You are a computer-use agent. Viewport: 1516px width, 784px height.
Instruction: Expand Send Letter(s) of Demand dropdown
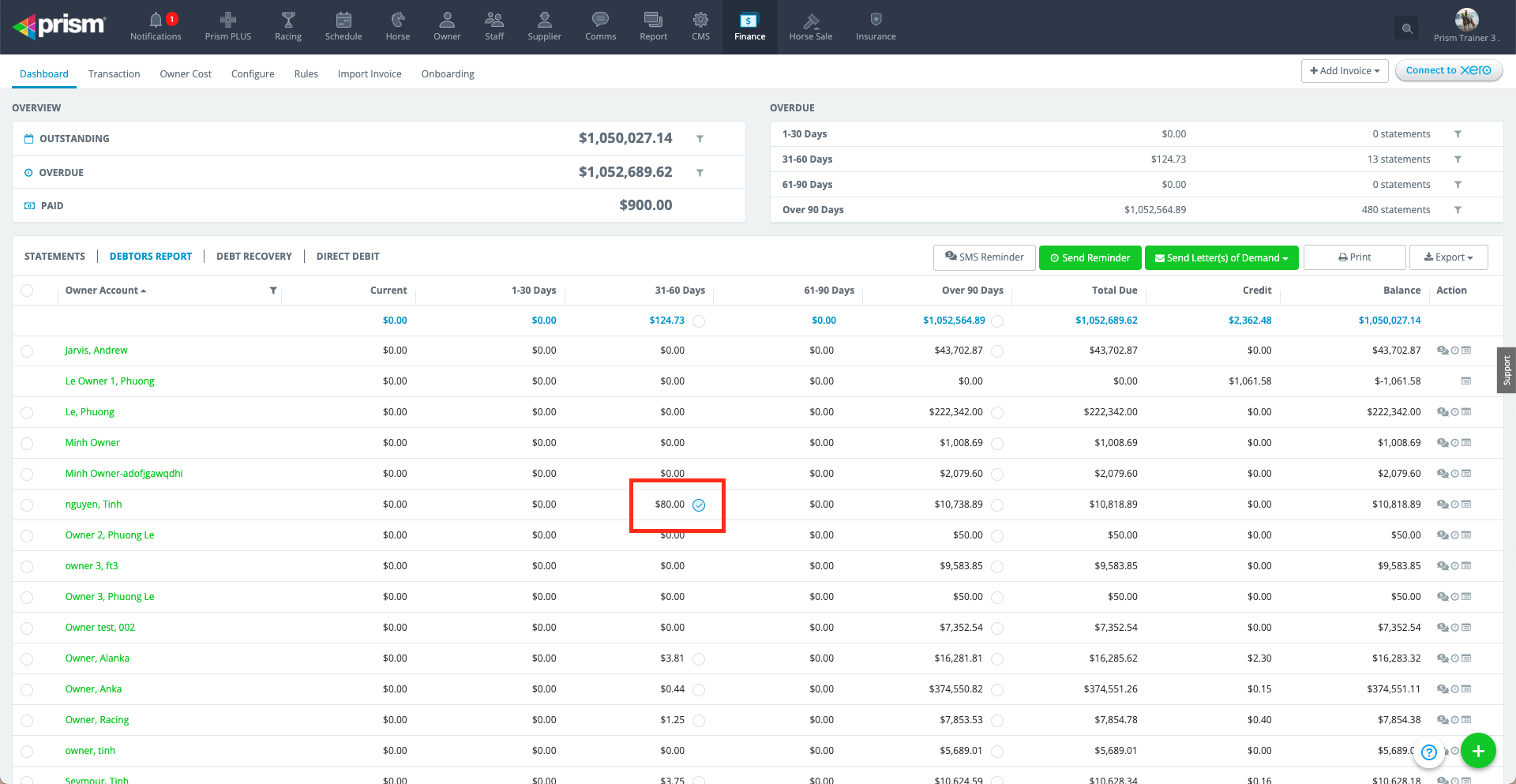1221,258
